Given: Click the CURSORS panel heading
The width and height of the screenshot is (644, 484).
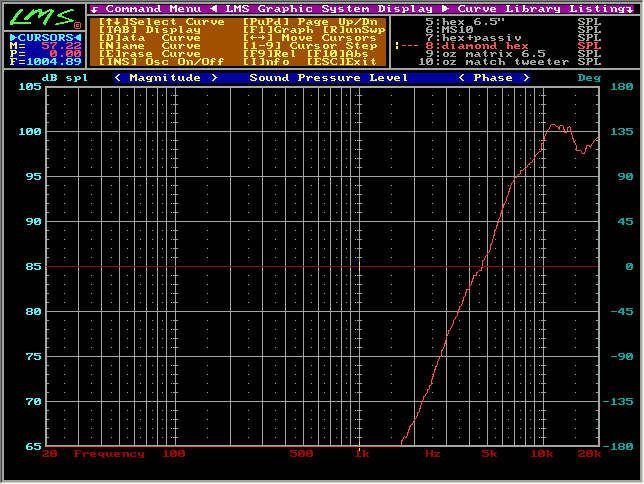Looking at the screenshot, I should [45, 38].
